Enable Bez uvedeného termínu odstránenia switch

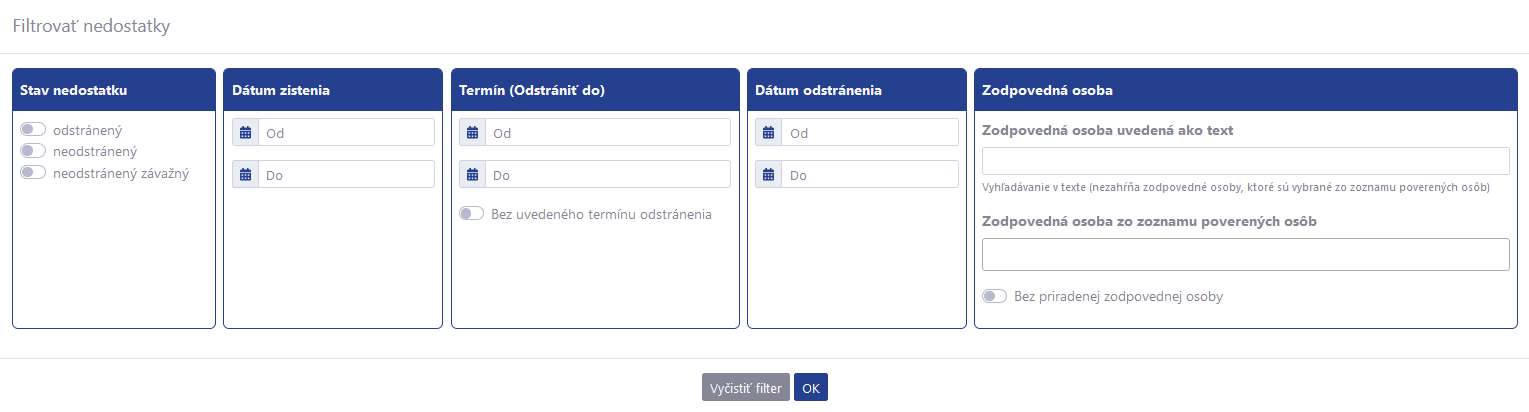[x=471, y=213]
